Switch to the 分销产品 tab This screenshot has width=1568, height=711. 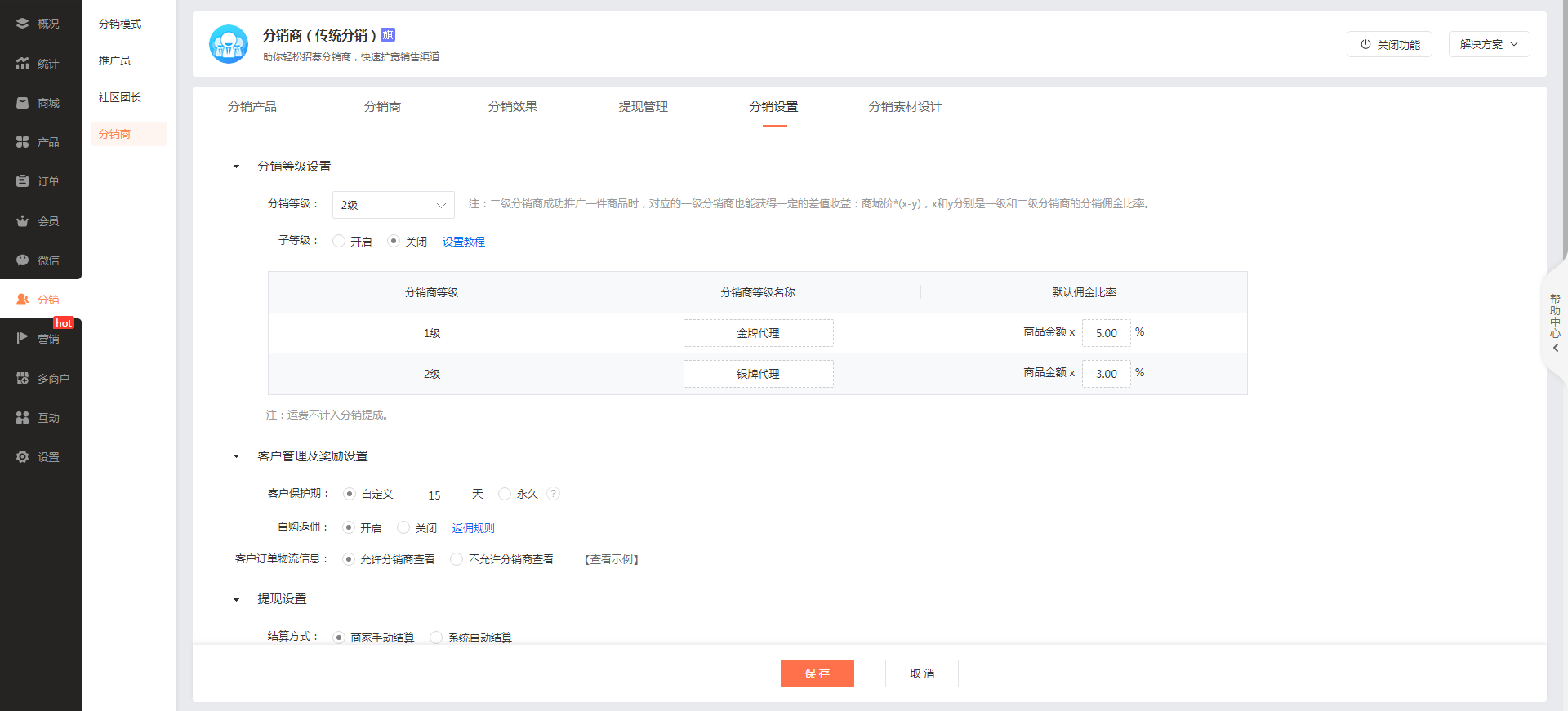[x=252, y=107]
